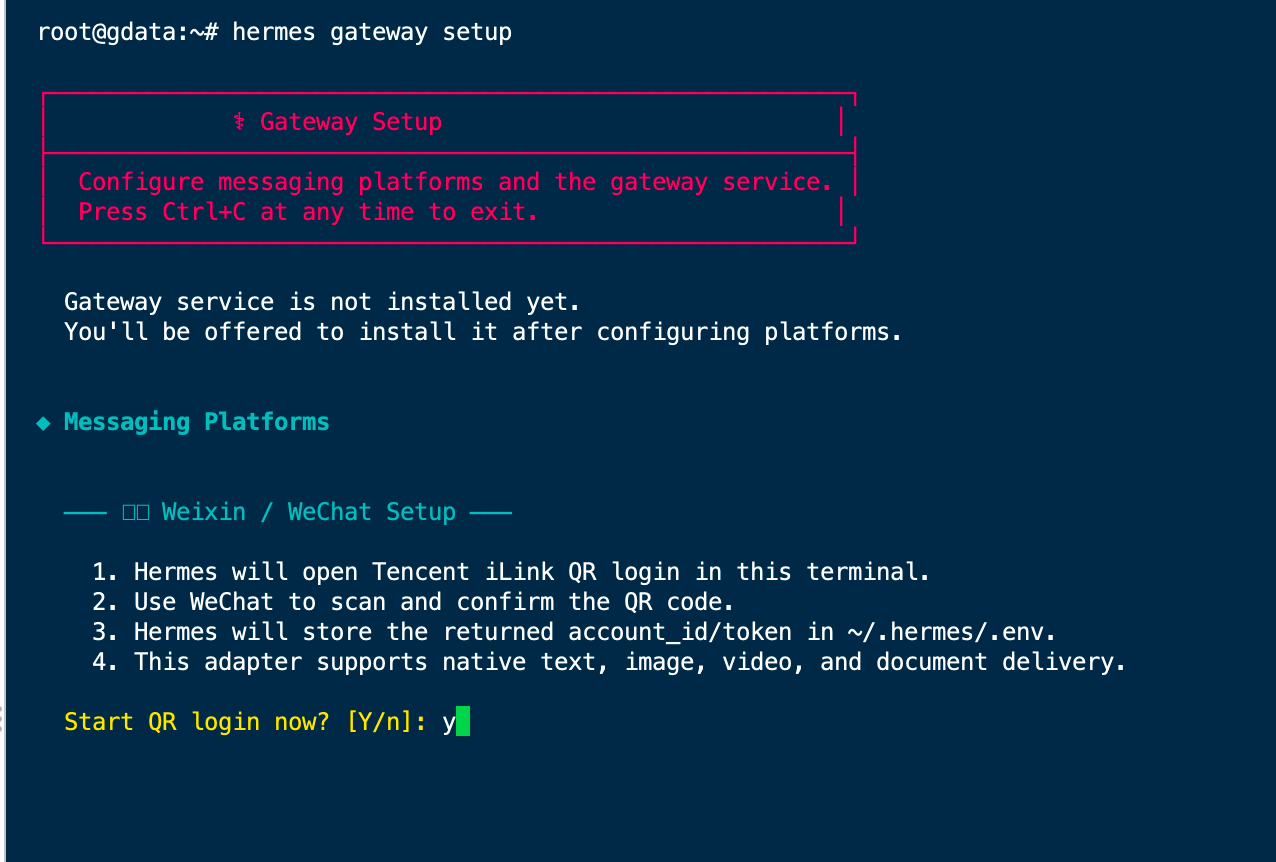The image size is (1276, 862).
Task: Click the Messaging Platforms heading
Action: coord(197,422)
